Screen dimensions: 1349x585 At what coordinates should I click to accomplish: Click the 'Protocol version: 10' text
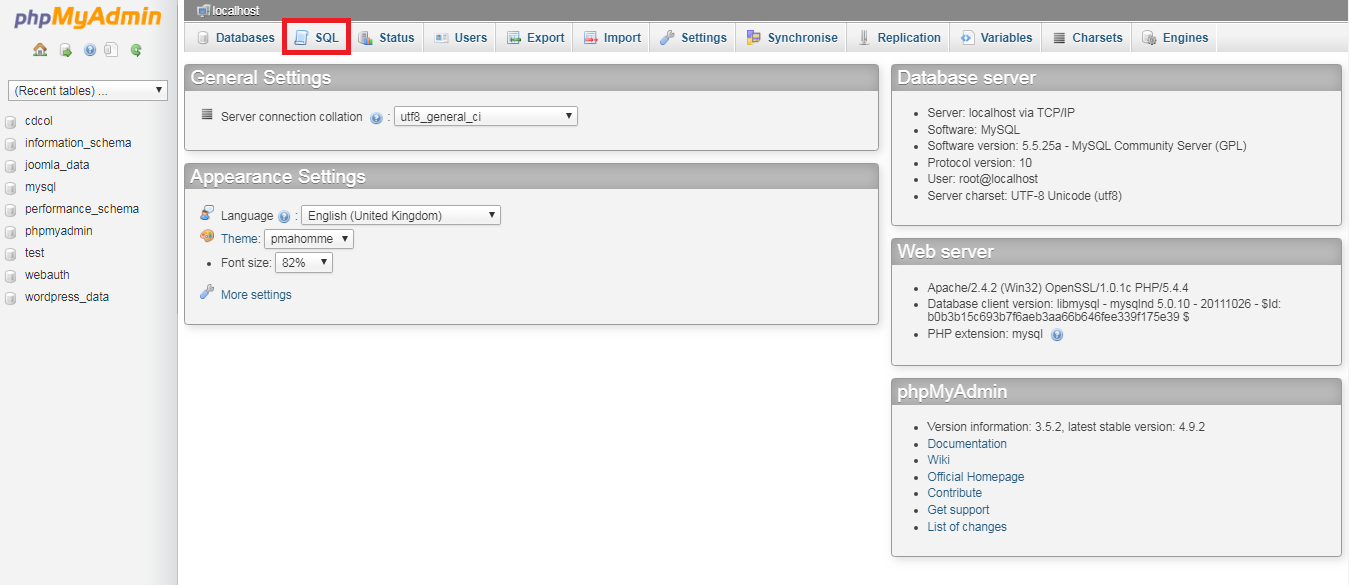tap(979, 163)
